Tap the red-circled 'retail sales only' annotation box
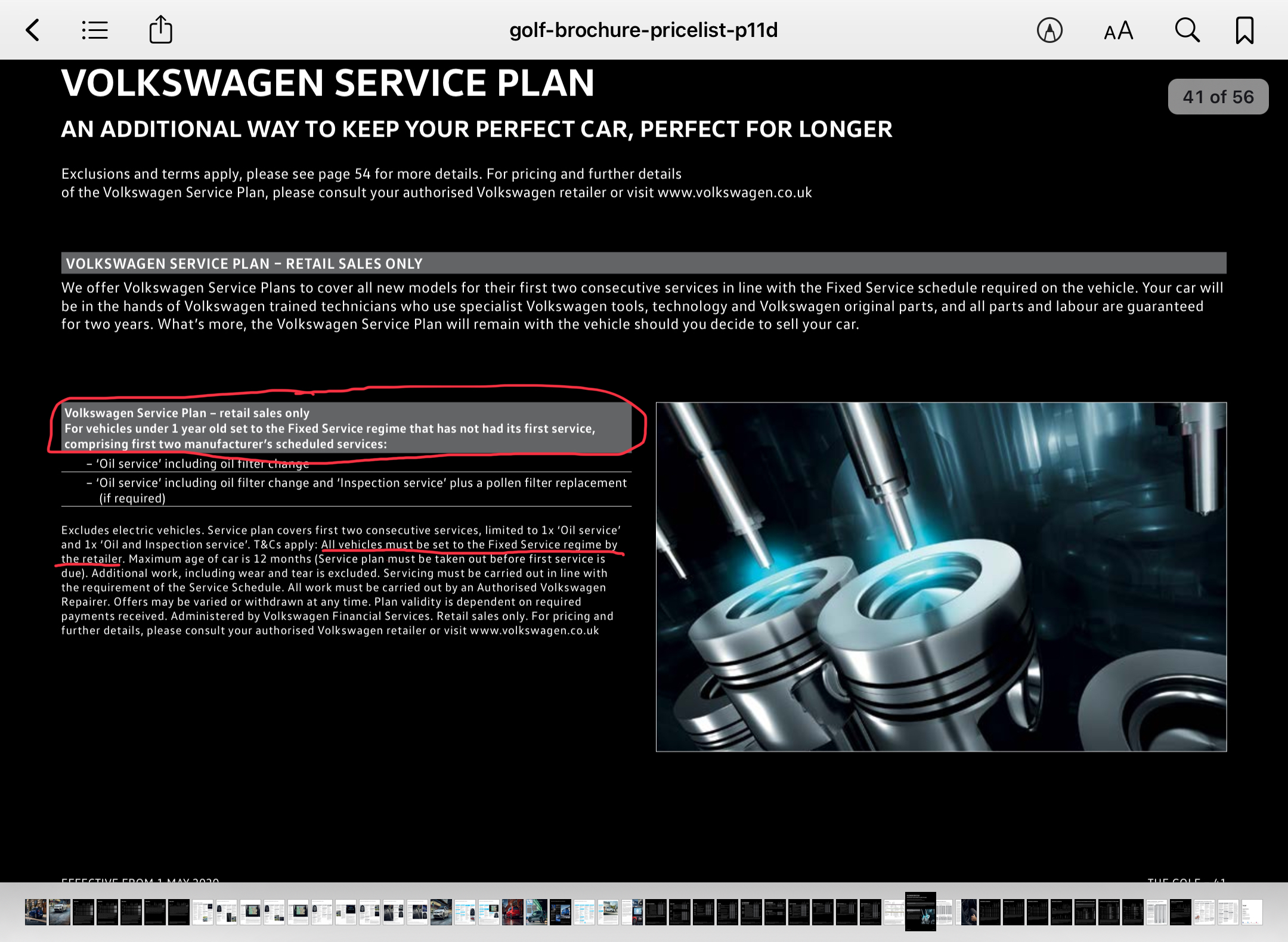Viewport: 1288px width, 942px height. pos(346,428)
